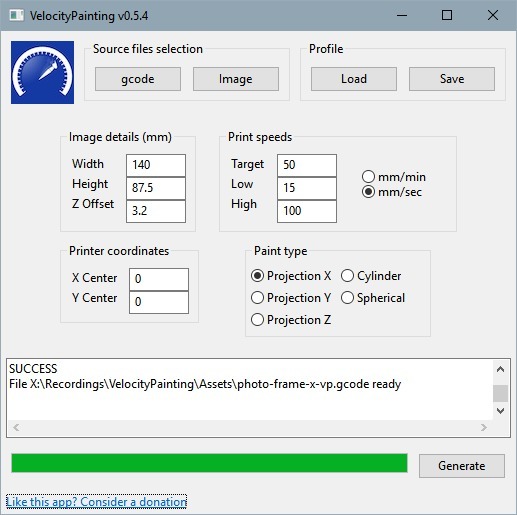Select Projection Y paint type

(x=291, y=298)
